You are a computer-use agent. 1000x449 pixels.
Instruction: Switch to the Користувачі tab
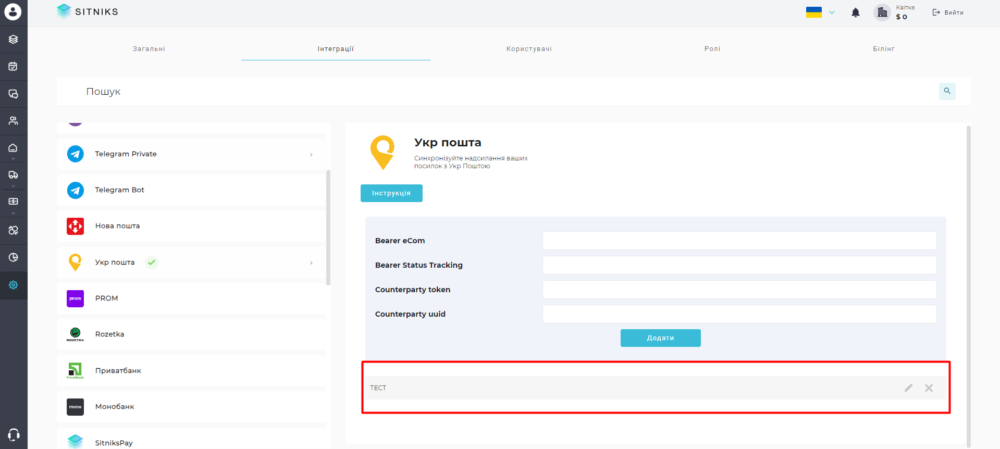(x=529, y=49)
